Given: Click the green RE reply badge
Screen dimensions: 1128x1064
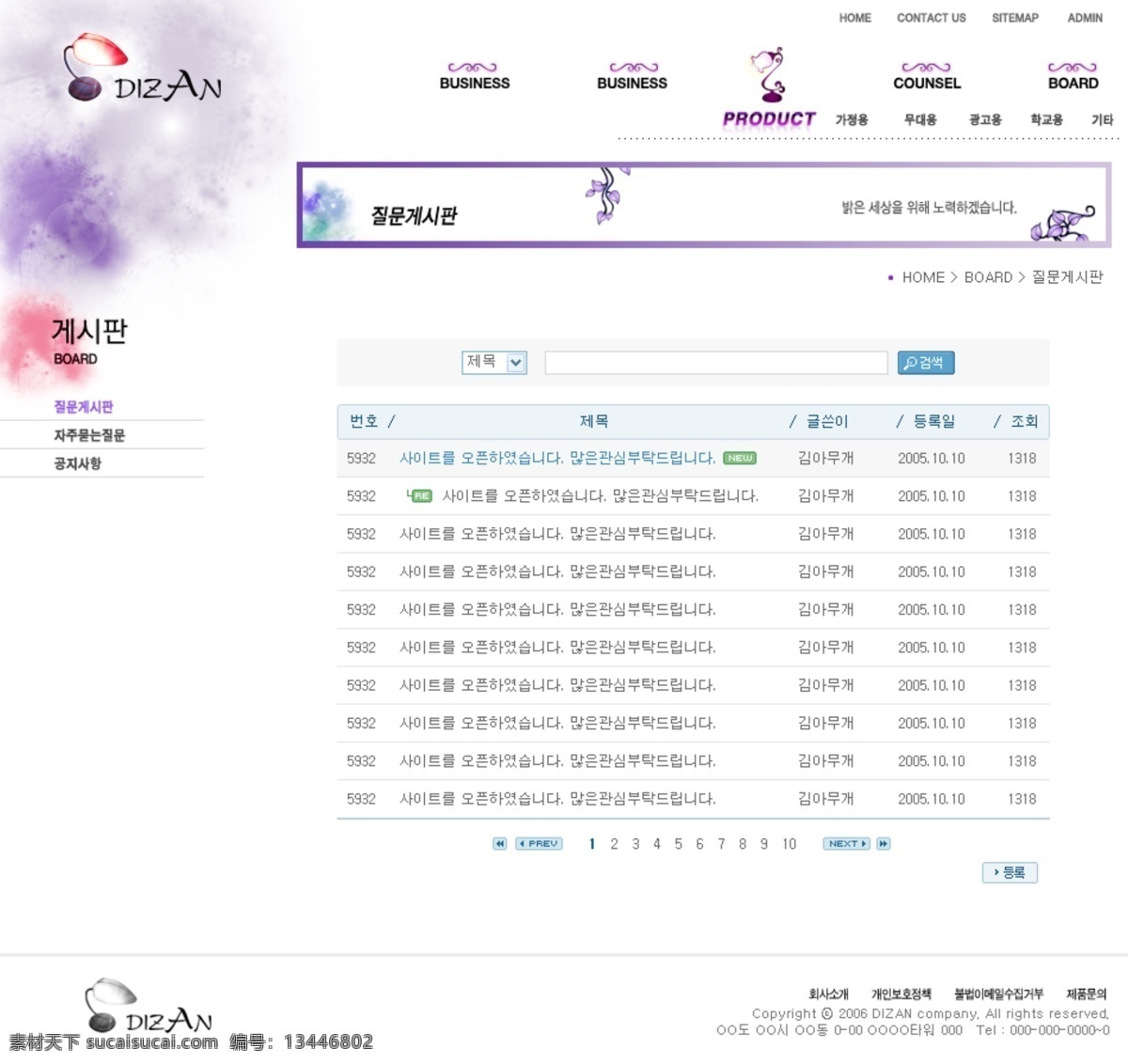Looking at the screenshot, I should (x=419, y=495).
